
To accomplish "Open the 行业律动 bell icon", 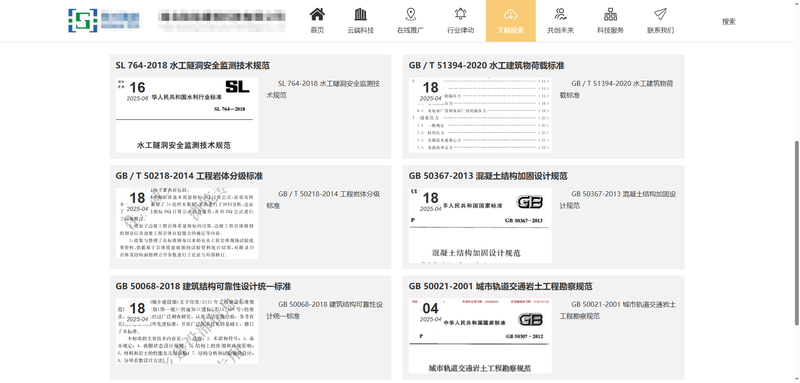I will pyautogui.click(x=461, y=14).
